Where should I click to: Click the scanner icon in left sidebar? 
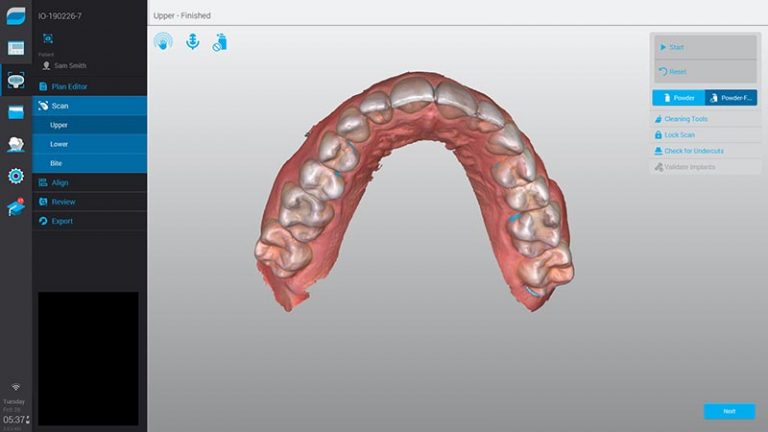click(16, 80)
